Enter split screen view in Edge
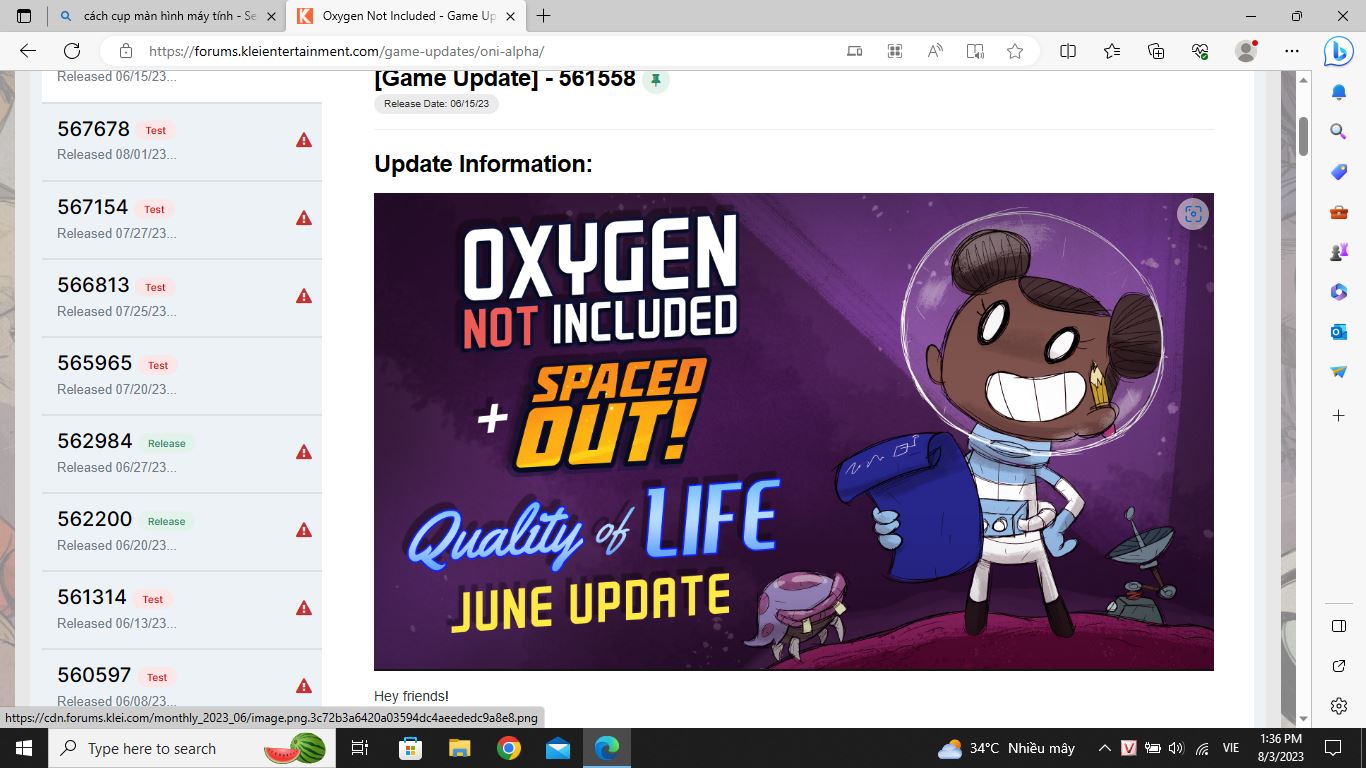This screenshot has height=768, width=1366. point(1067,50)
